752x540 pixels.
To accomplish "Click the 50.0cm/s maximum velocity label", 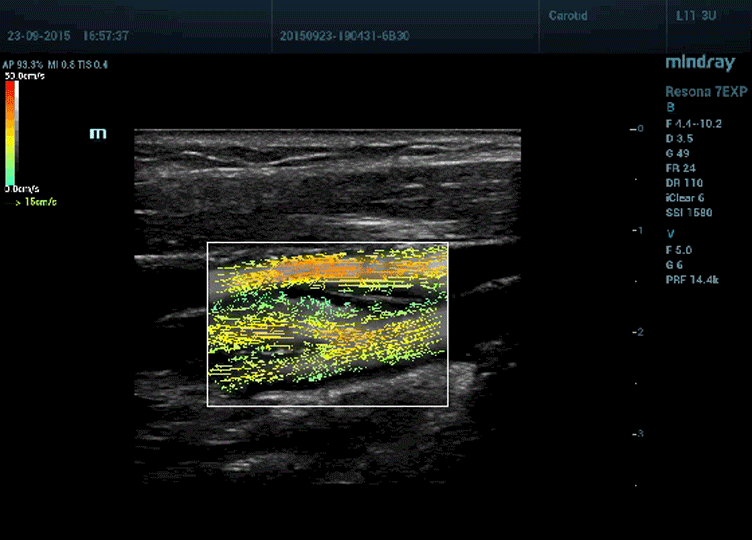I will [x=24, y=75].
